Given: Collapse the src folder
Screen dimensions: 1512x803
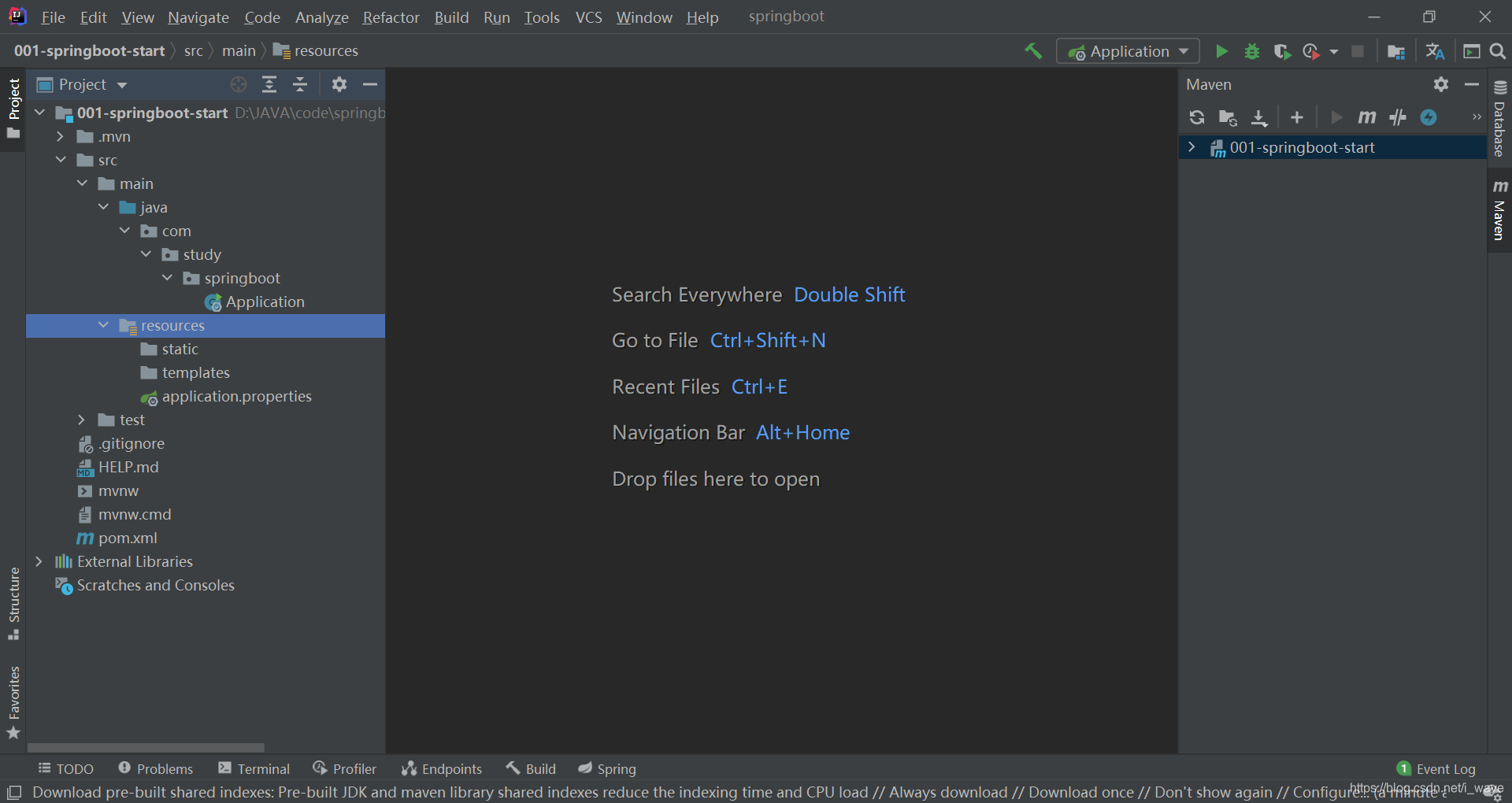Looking at the screenshot, I should 61,160.
